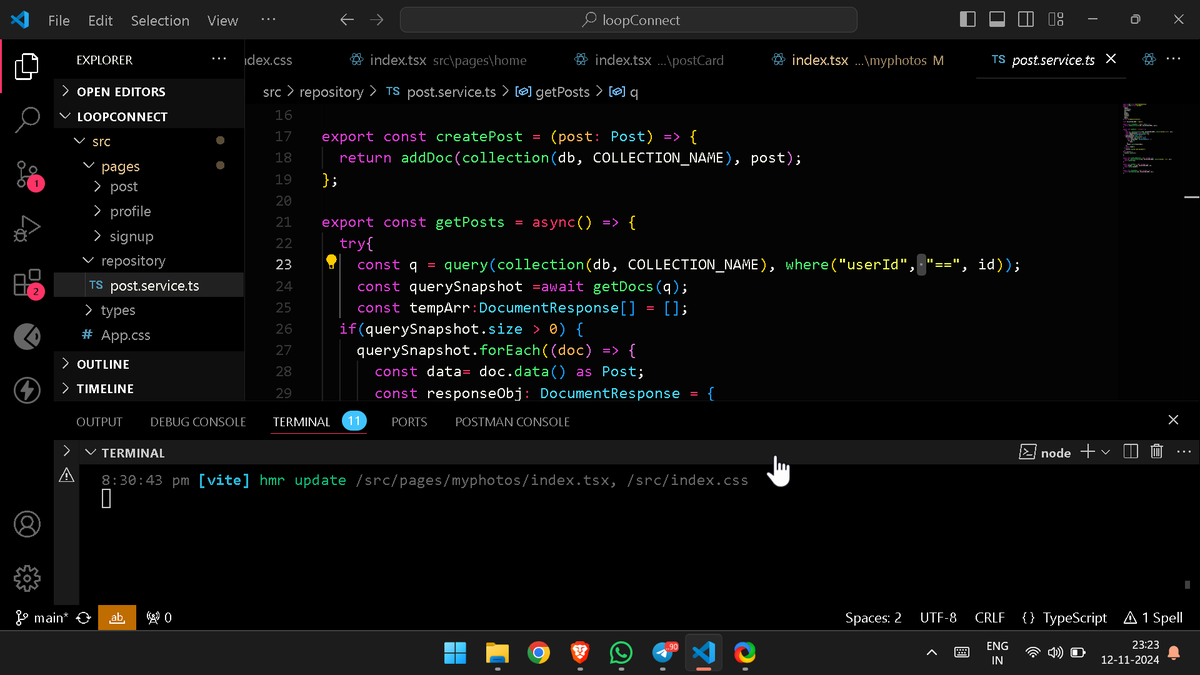Open the Selection menu

point(160,20)
